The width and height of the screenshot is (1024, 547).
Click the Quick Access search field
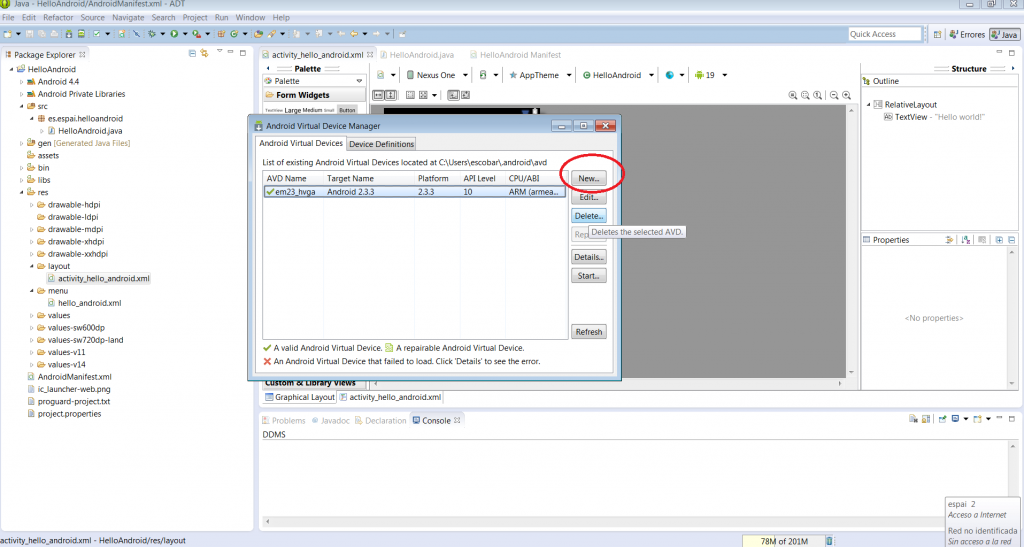coord(884,34)
